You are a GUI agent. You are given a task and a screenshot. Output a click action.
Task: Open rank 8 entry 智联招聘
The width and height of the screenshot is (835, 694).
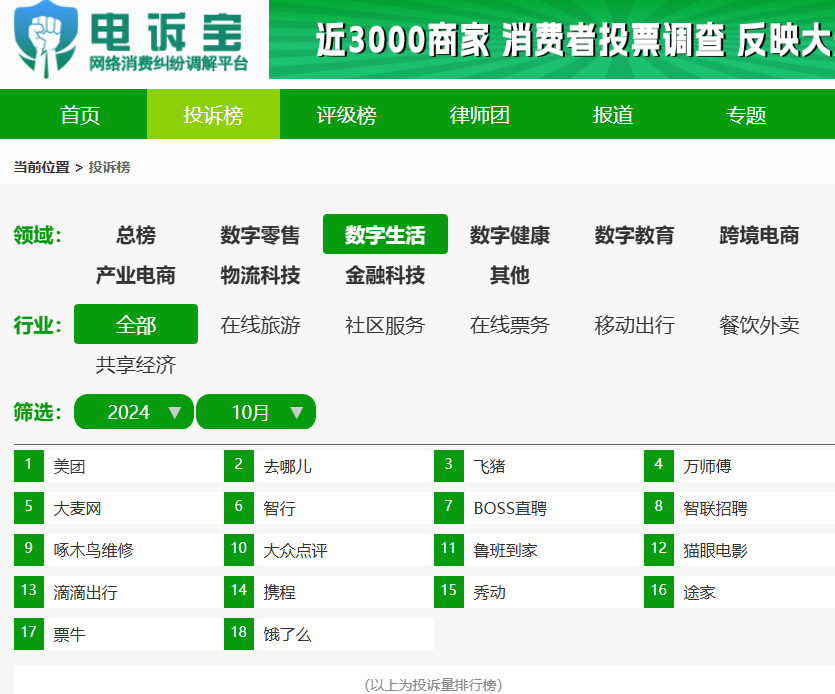click(715, 509)
